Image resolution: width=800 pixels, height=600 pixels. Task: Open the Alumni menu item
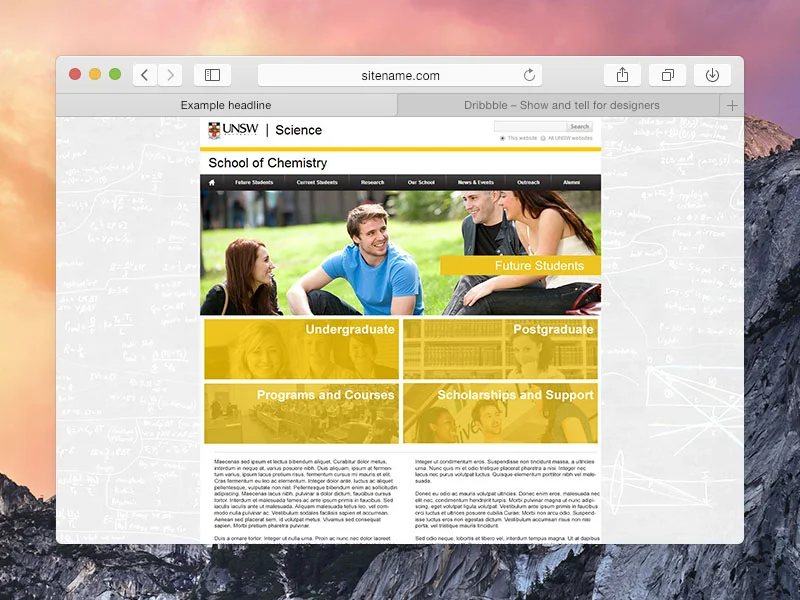[571, 182]
